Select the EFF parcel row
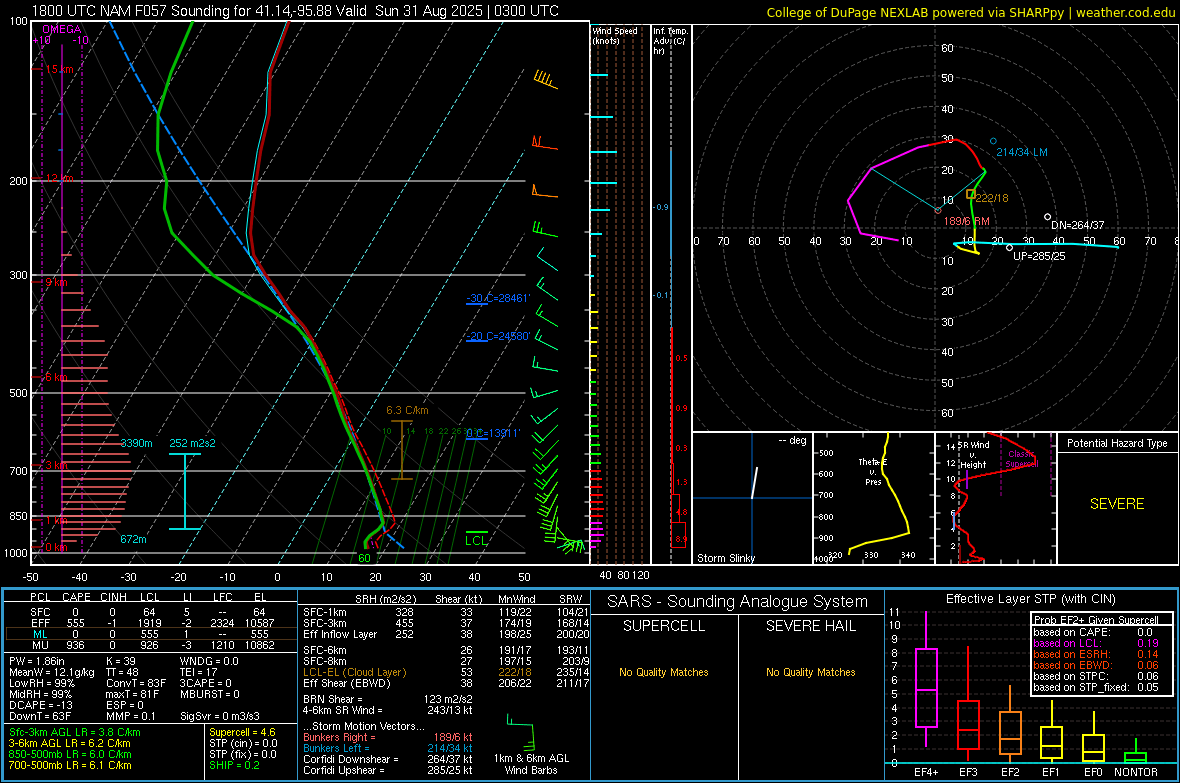This screenshot has width=1180, height=783. (150, 623)
